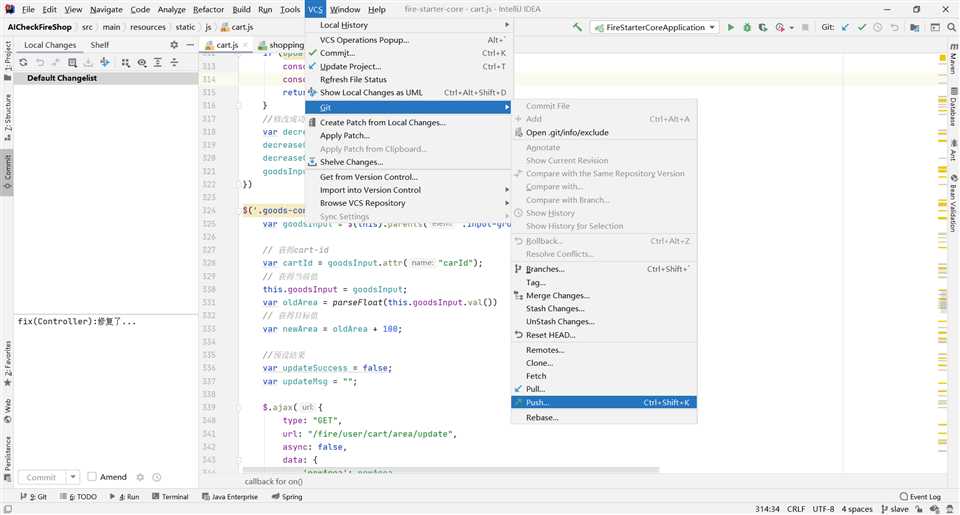Click the Git Rollback icon in toolbar

(894, 27)
